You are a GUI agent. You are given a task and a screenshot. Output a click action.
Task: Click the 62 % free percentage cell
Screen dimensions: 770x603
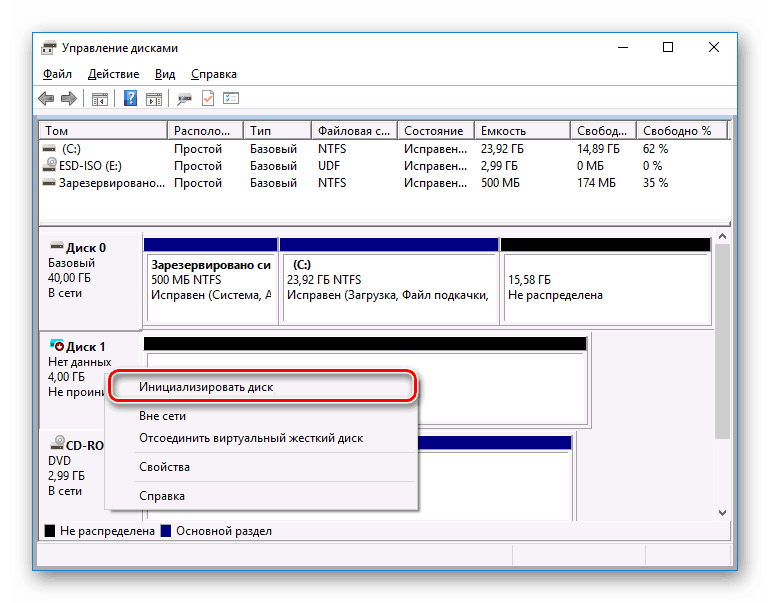(x=656, y=149)
